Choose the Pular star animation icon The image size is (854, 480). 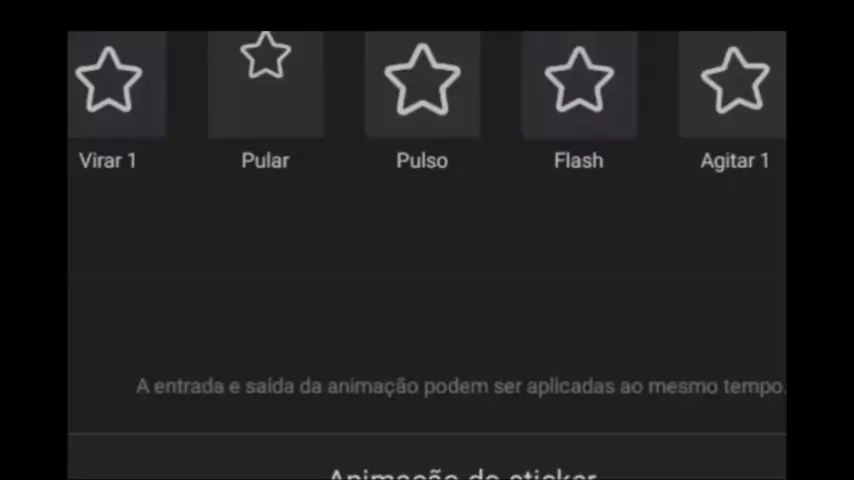point(266,54)
